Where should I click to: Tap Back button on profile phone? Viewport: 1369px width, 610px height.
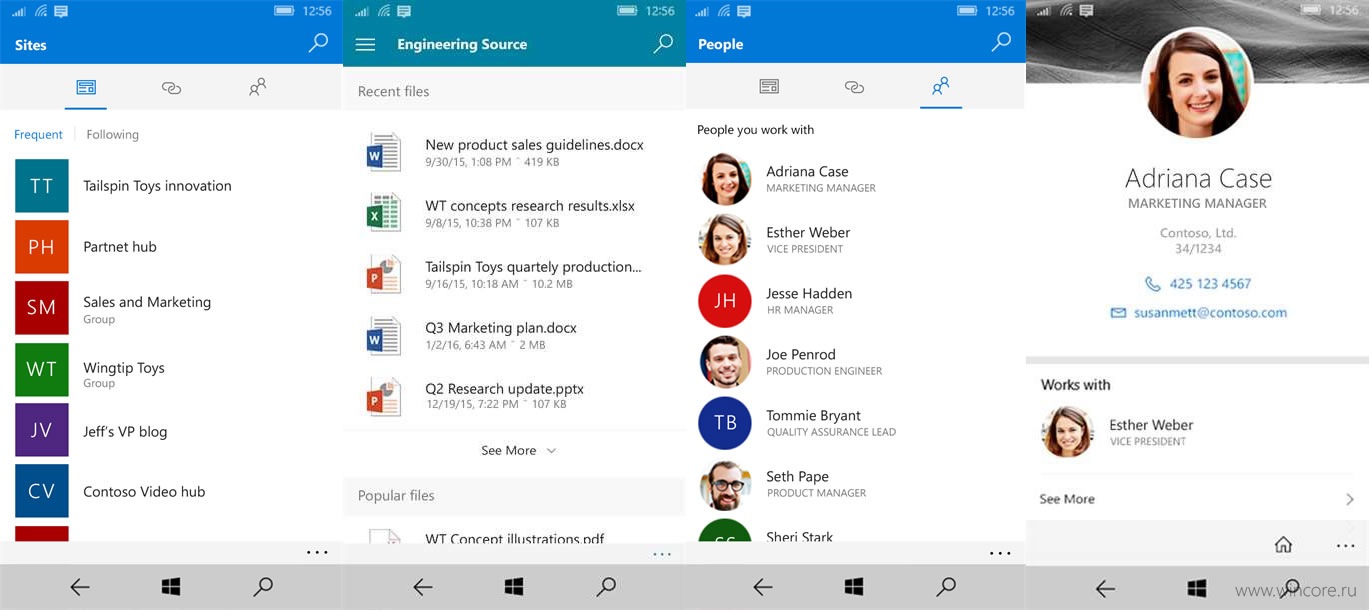click(x=1105, y=588)
